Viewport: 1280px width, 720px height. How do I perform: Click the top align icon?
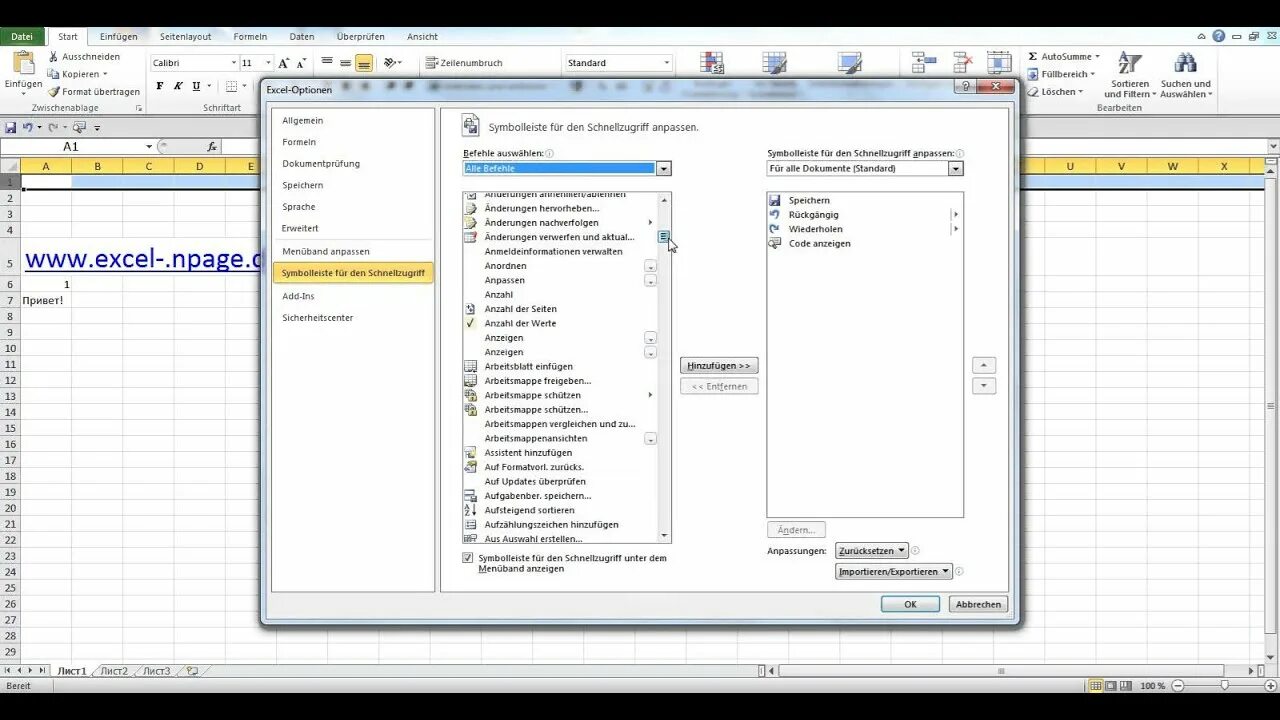pyautogui.click(x=326, y=63)
